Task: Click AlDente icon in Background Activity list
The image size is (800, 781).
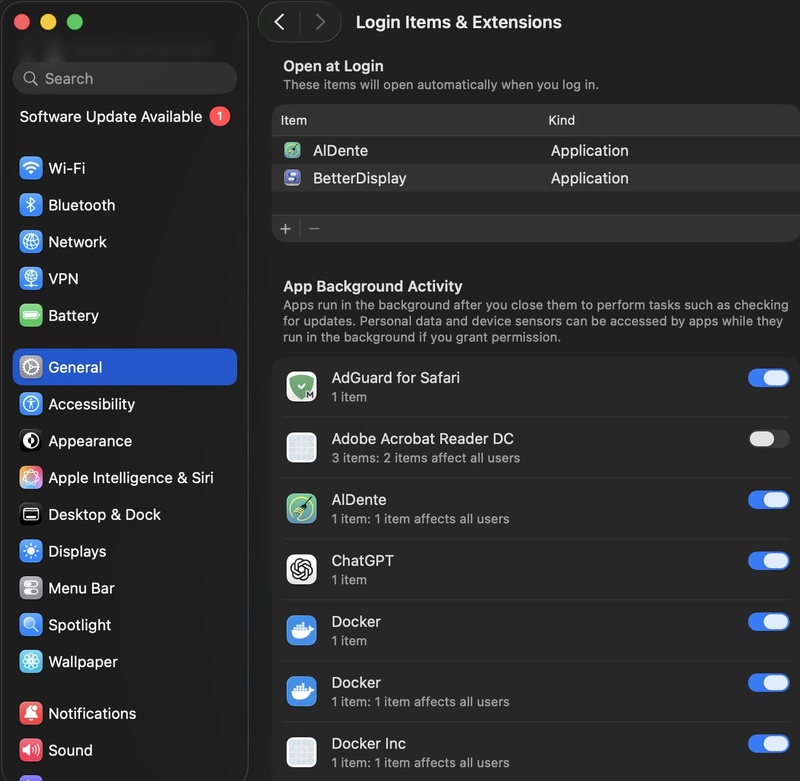Action: [302, 508]
